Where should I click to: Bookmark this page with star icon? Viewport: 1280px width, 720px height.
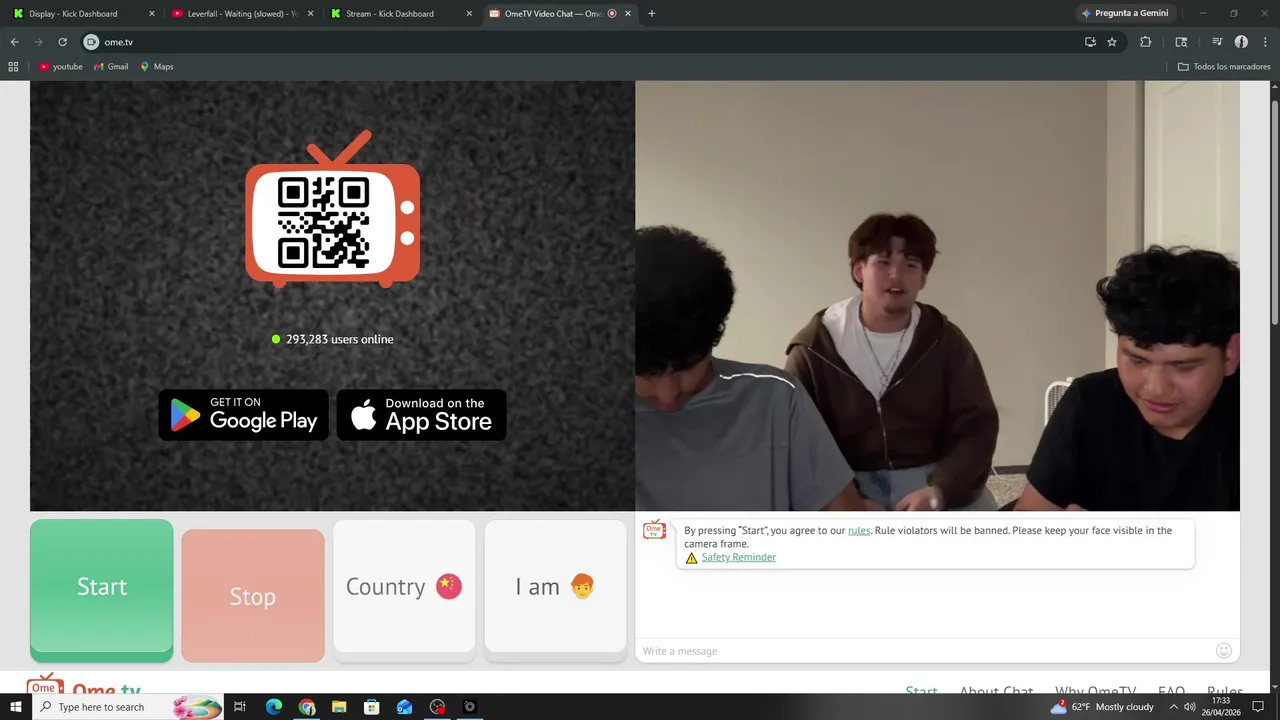click(x=1112, y=42)
